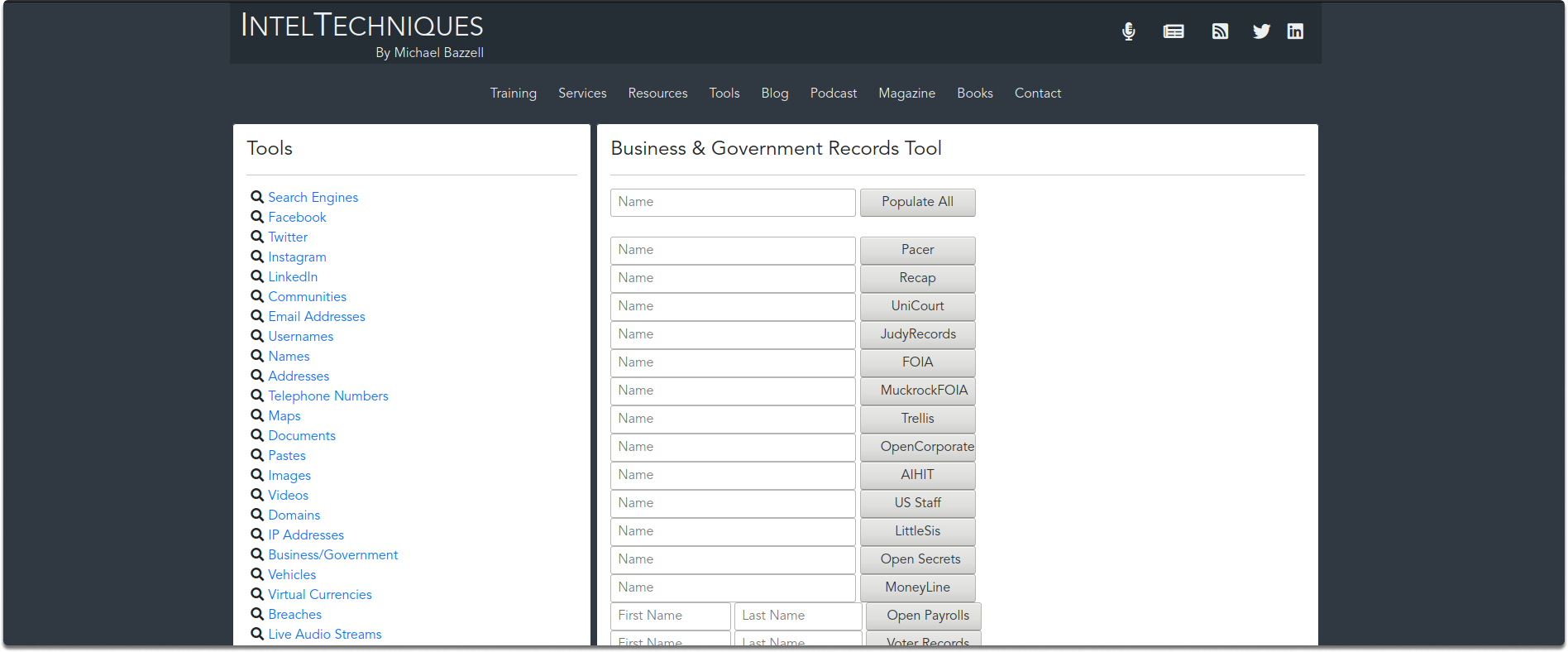Open the Training menu item

[x=514, y=93]
